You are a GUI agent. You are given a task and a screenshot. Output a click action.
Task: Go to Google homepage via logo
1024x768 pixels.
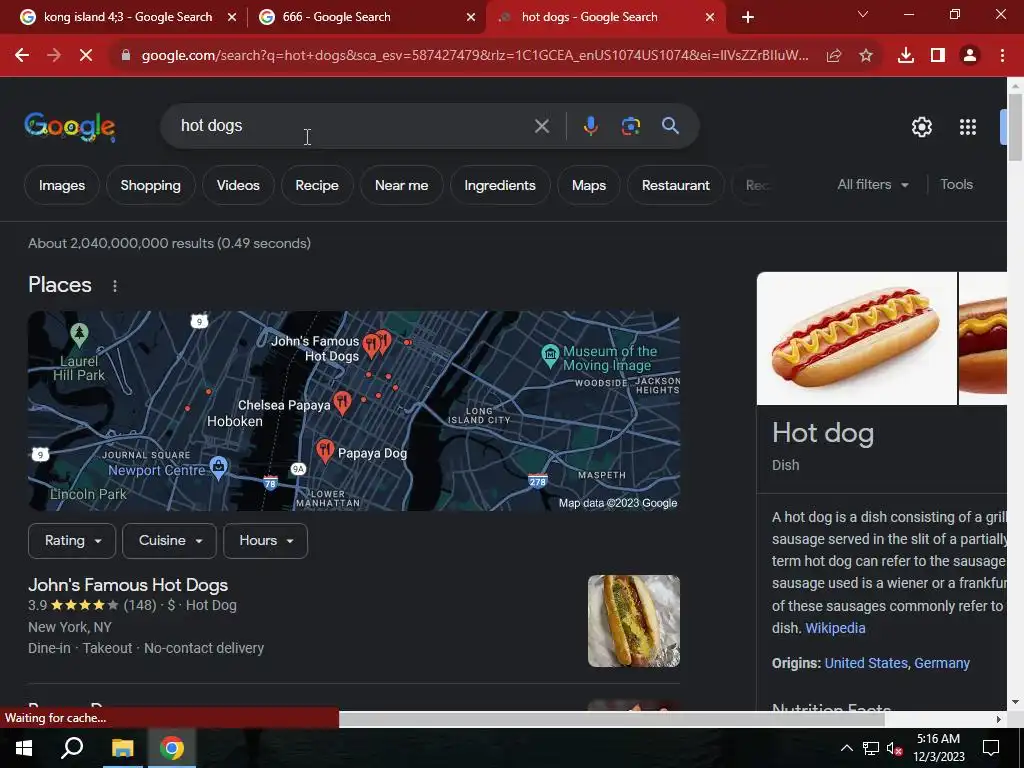coord(70,126)
